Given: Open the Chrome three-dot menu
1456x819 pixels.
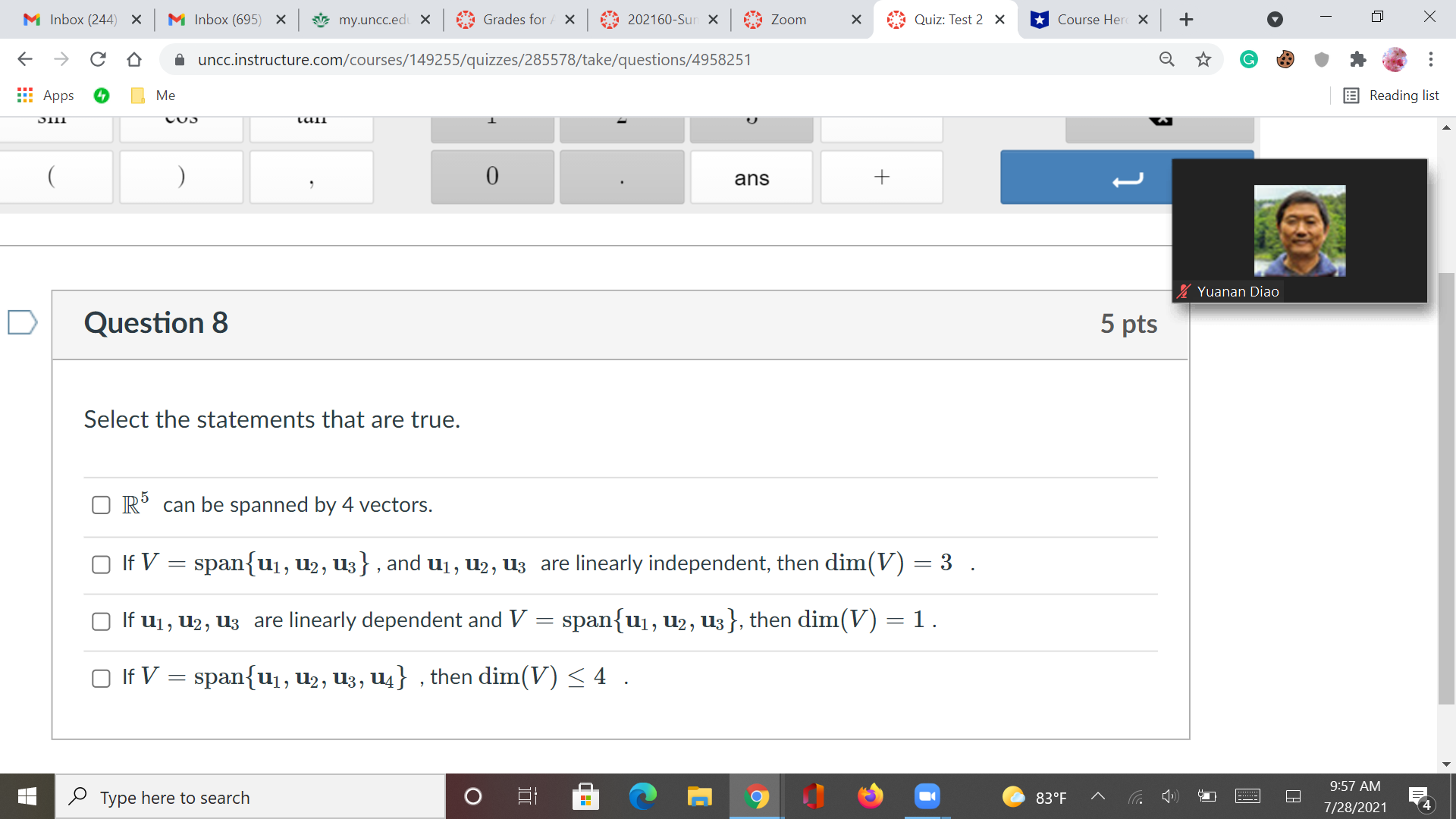Looking at the screenshot, I should point(1431,59).
